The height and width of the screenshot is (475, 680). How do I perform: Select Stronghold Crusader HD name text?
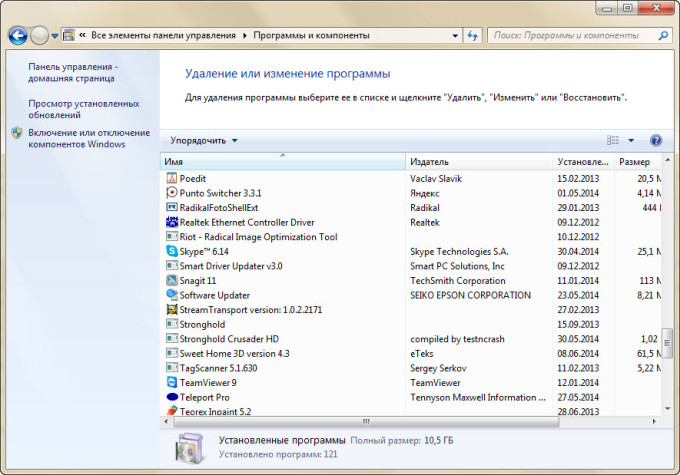[229, 339]
